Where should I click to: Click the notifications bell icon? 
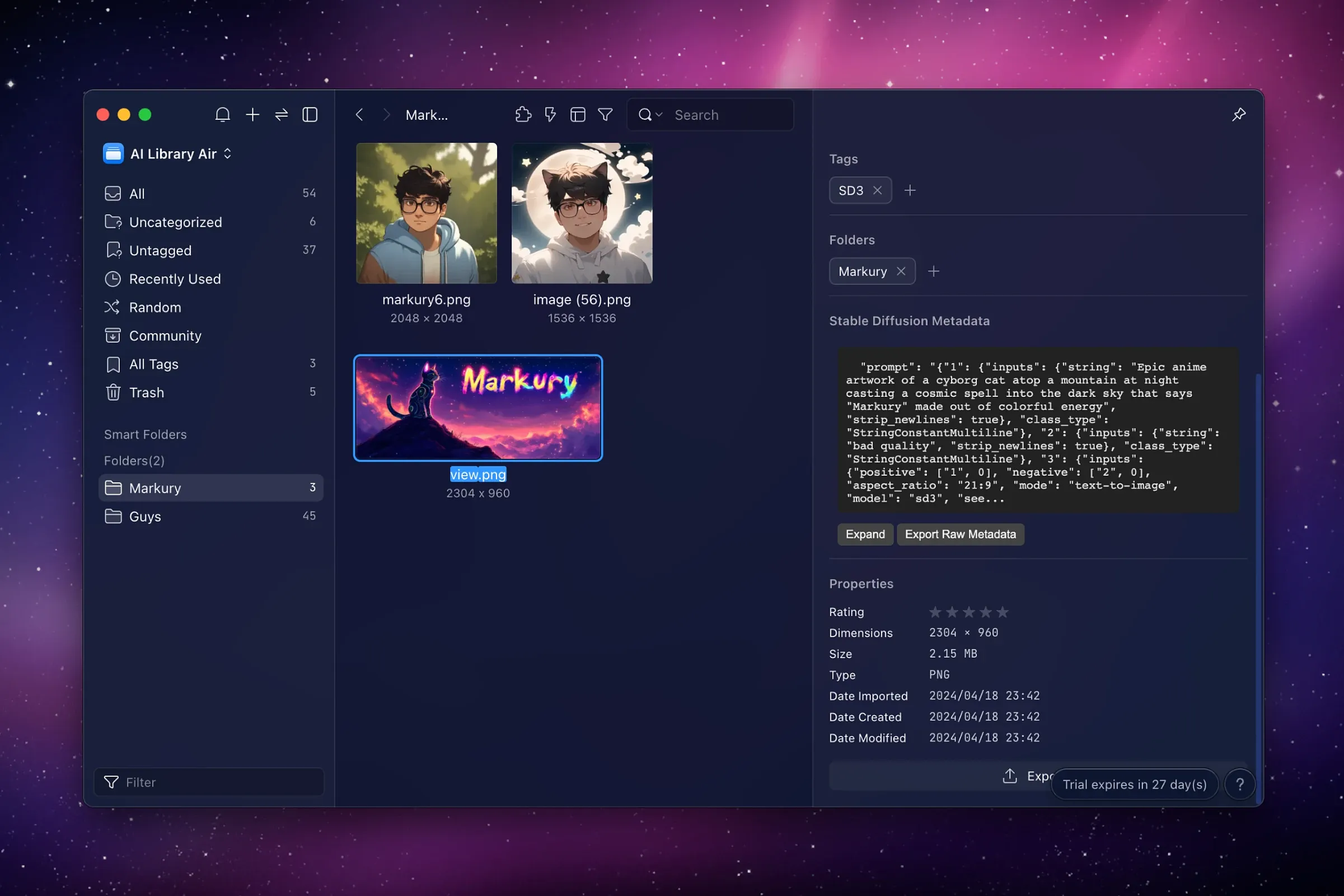(222, 115)
